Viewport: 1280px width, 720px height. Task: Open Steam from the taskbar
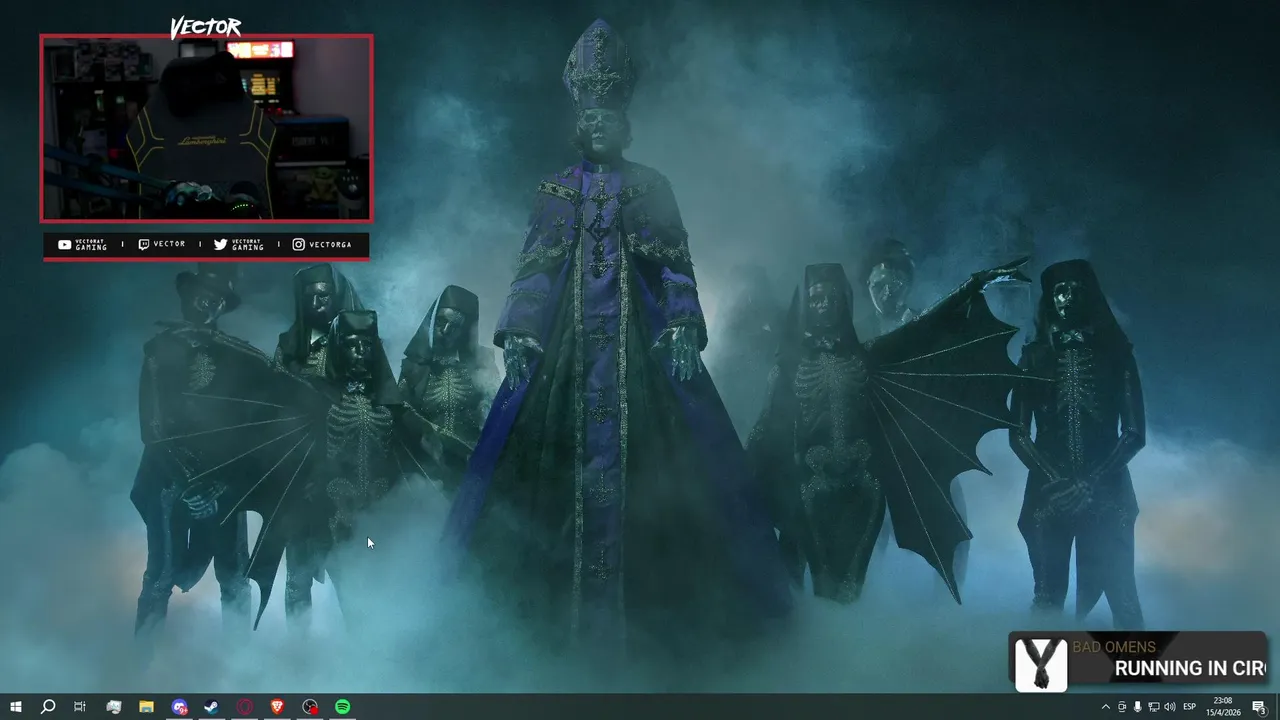tap(212, 707)
